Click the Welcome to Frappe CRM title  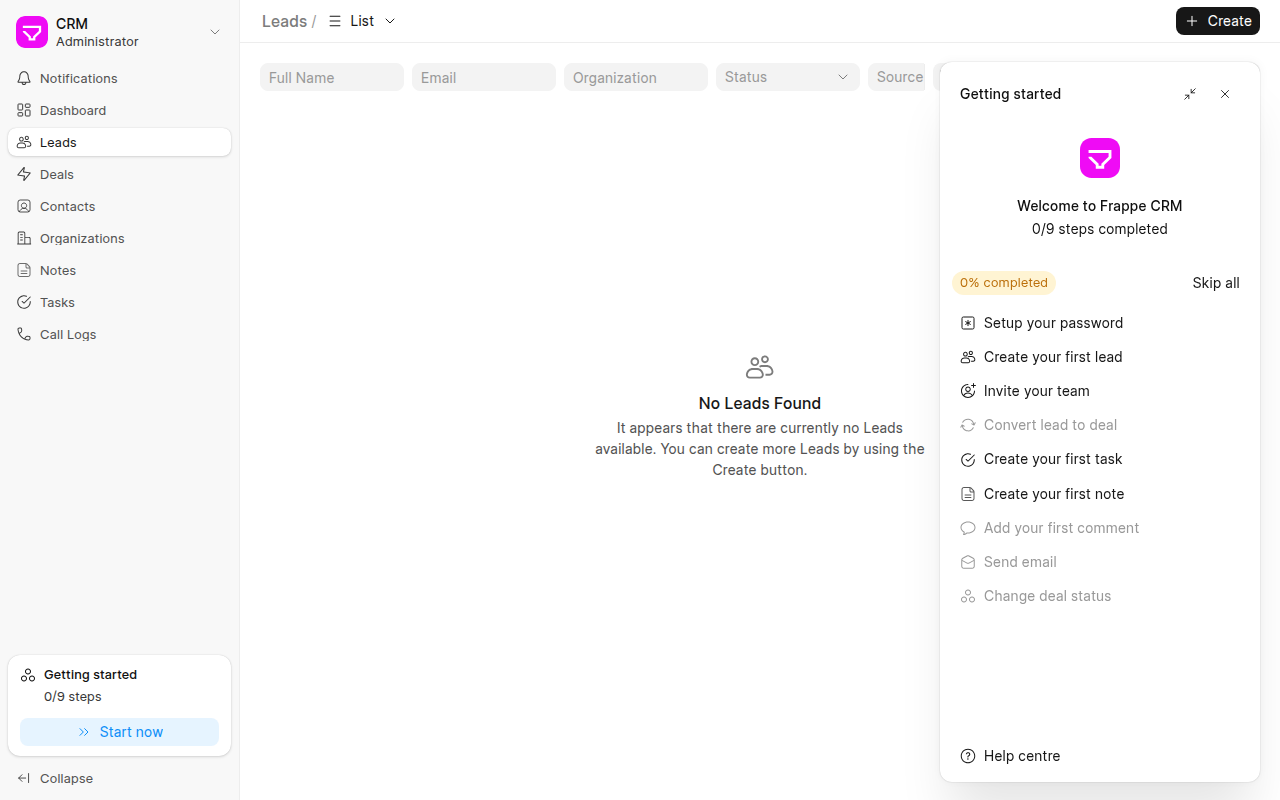[1100, 206]
